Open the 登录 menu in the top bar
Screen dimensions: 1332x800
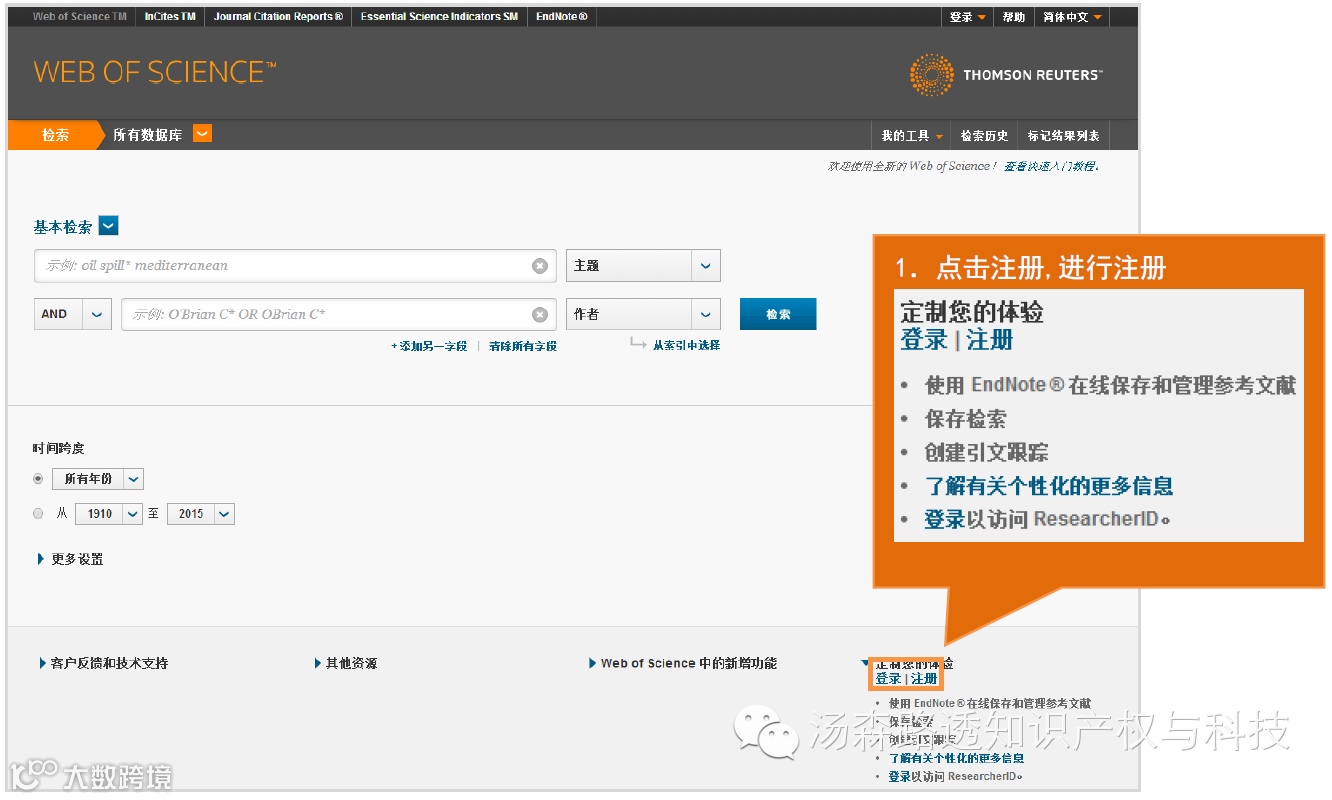point(968,17)
